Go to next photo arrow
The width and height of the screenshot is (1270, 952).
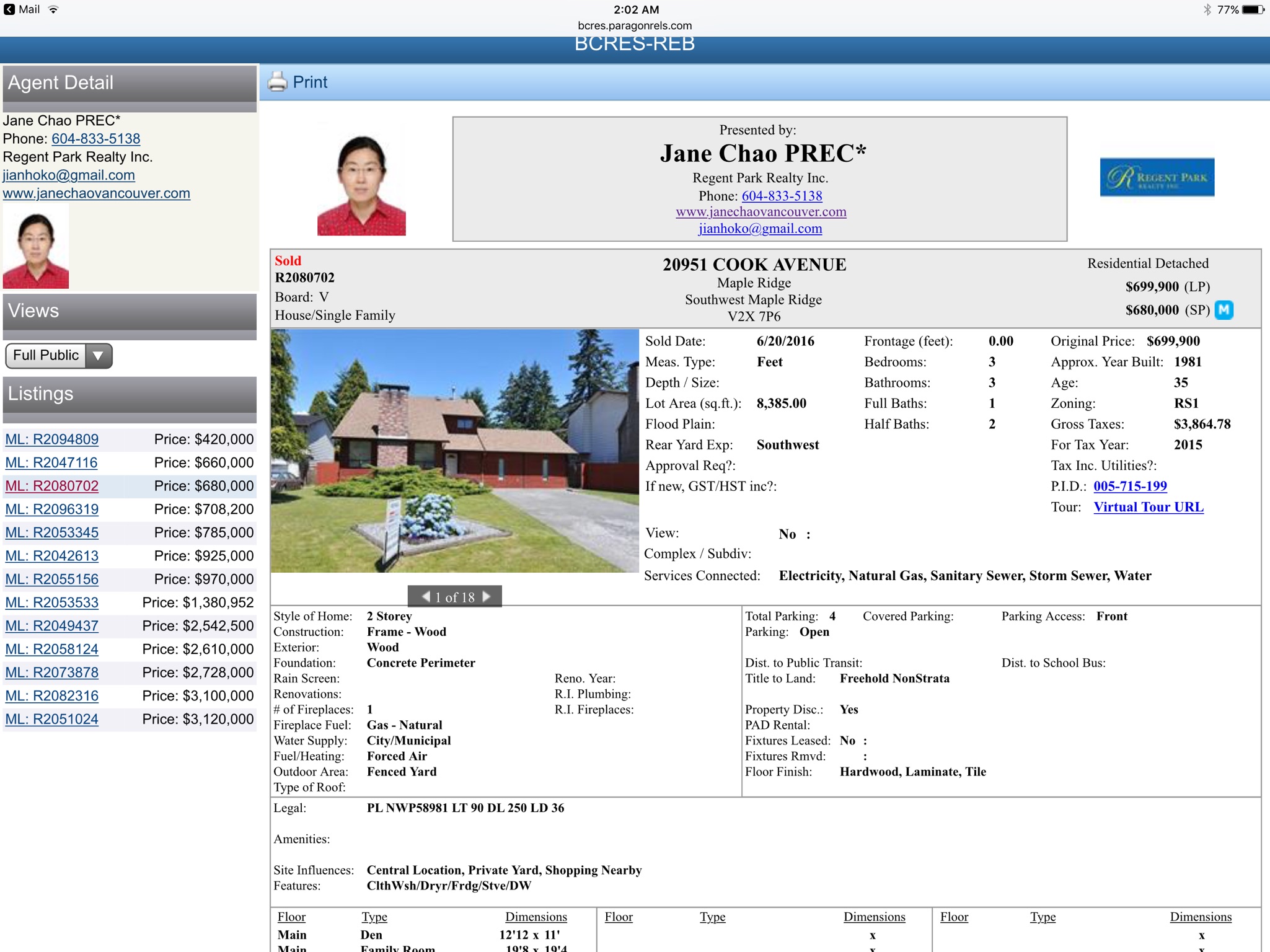[487, 596]
